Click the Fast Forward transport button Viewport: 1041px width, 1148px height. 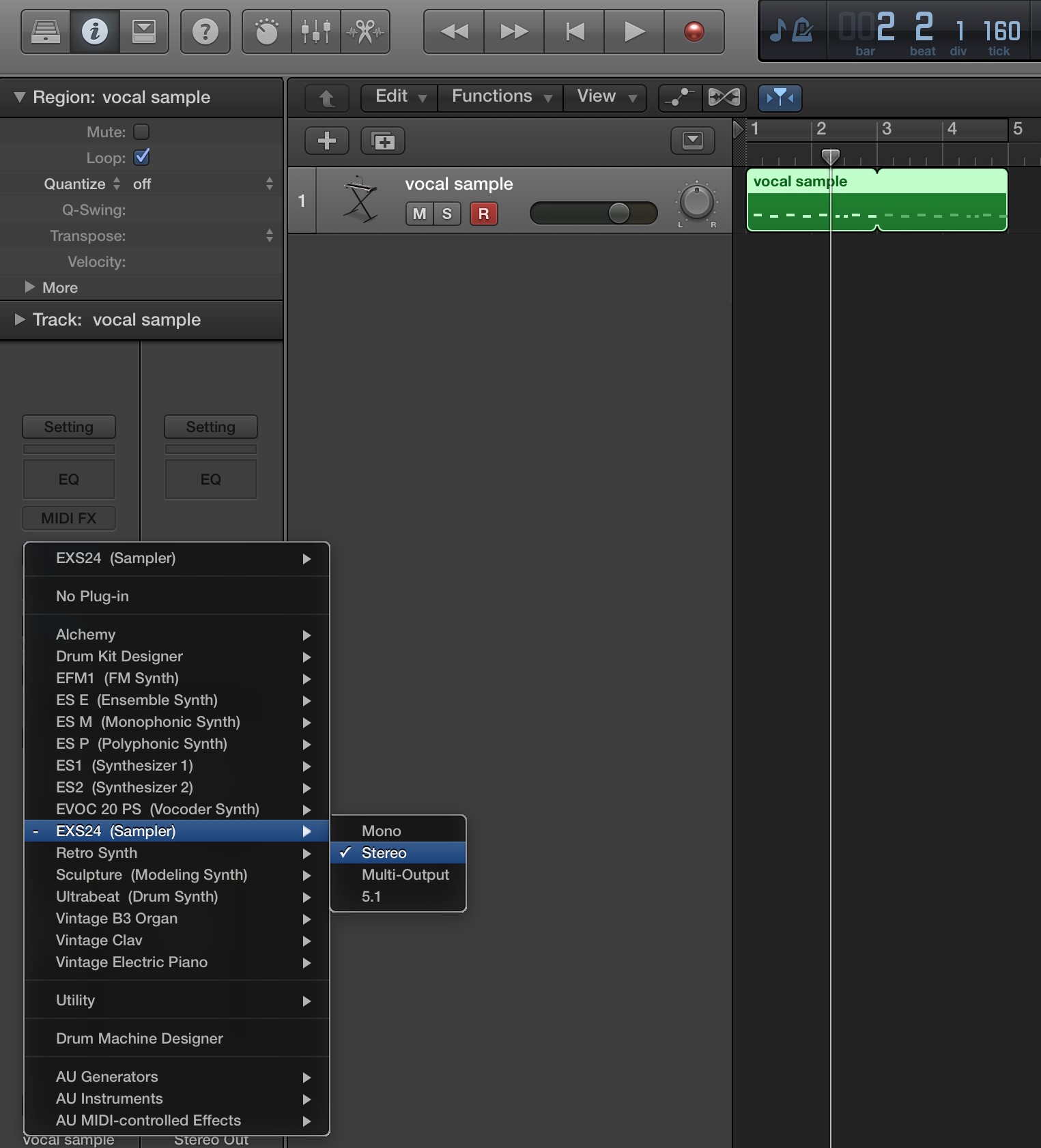pyautogui.click(x=514, y=31)
